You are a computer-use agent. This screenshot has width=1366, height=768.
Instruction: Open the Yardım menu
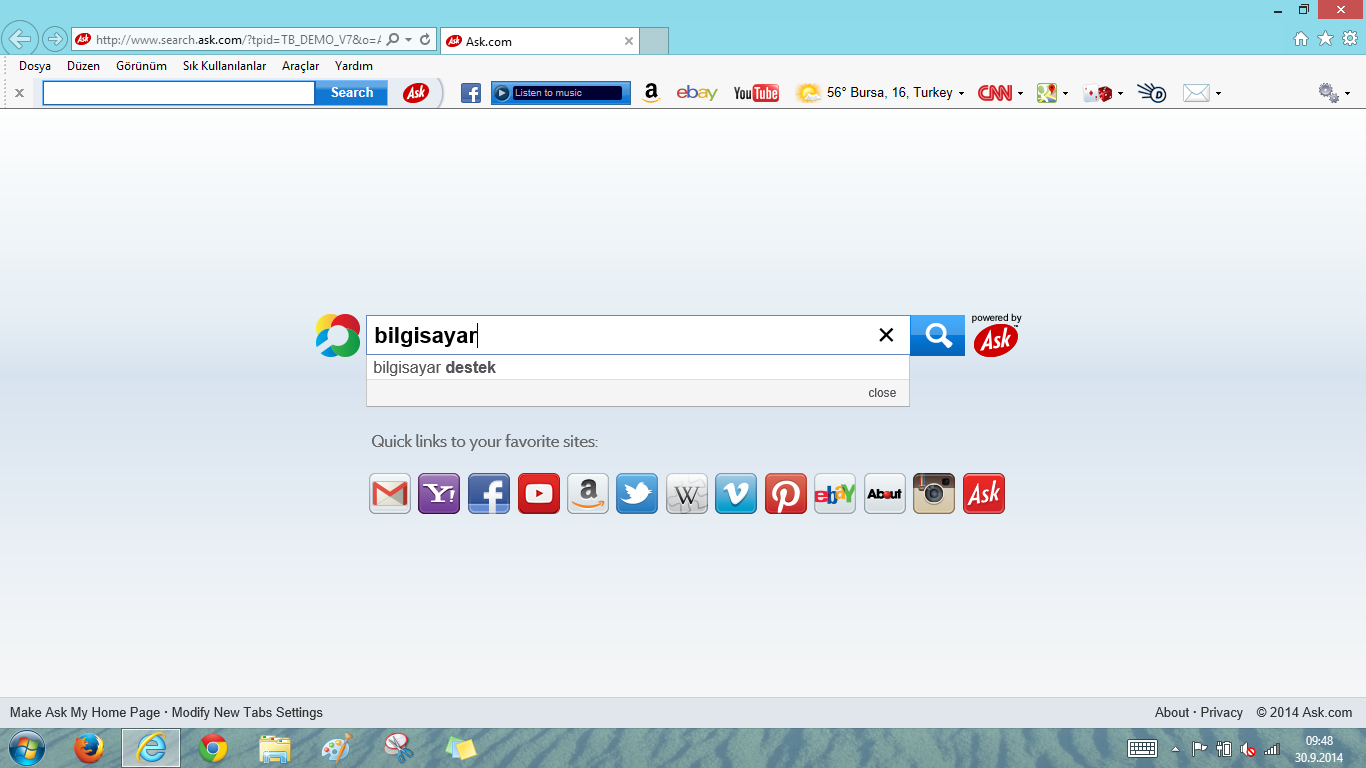354,66
